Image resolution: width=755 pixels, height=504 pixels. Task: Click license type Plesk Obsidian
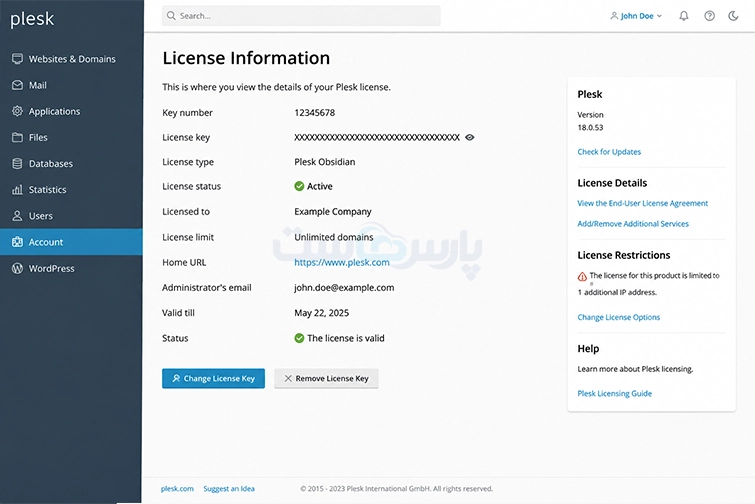coord(325,162)
